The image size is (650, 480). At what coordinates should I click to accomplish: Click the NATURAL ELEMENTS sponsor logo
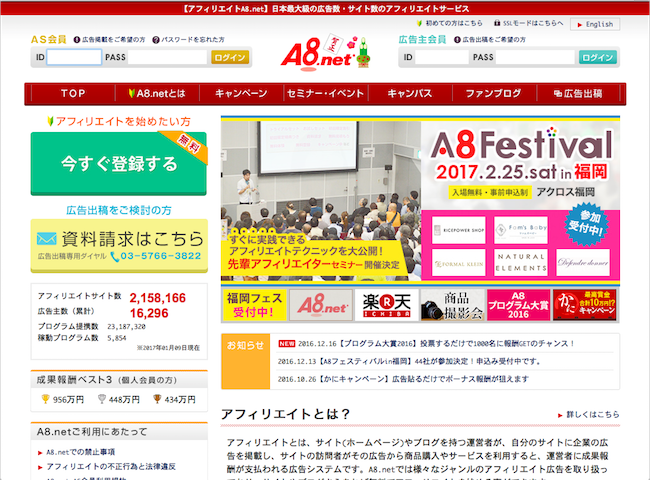pos(521,262)
